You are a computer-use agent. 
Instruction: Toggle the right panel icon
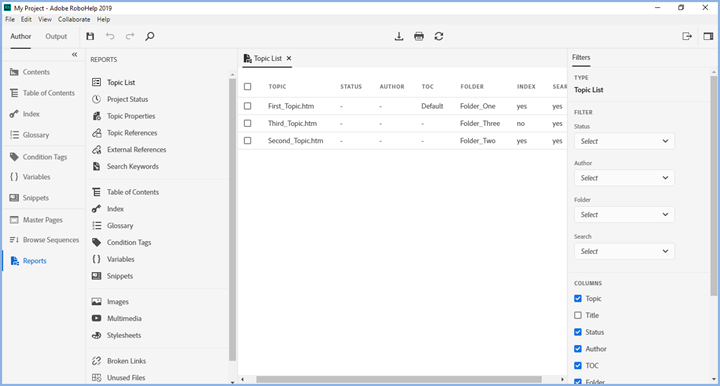708,36
